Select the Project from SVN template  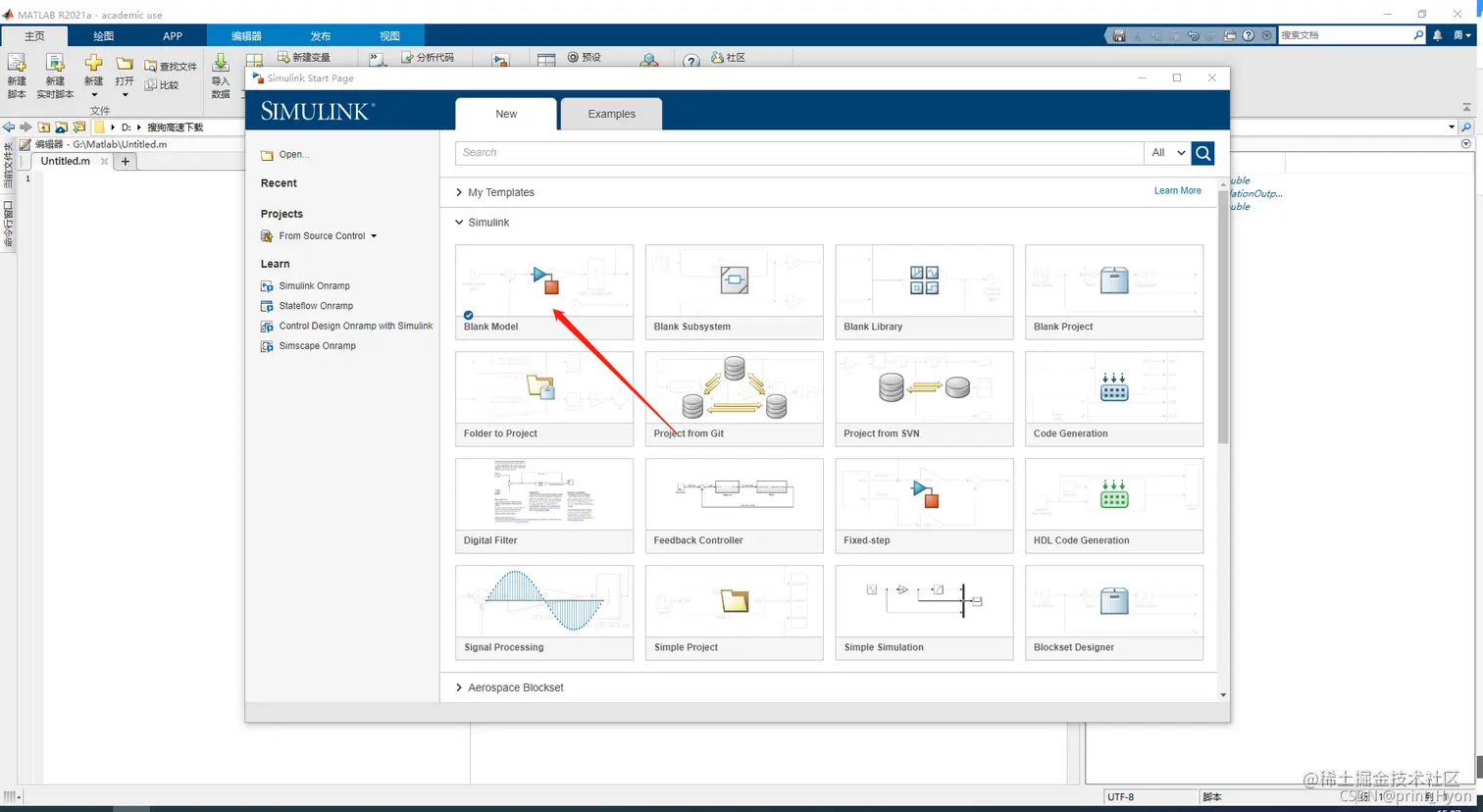tap(924, 399)
